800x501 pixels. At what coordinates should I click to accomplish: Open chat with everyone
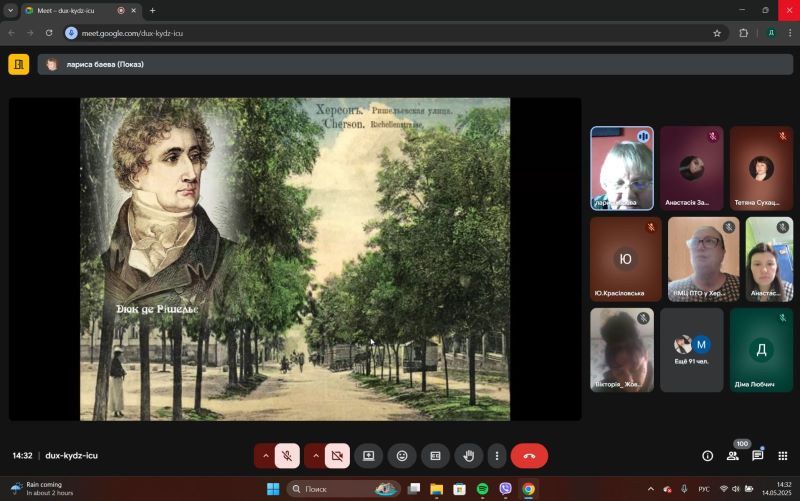[758, 456]
